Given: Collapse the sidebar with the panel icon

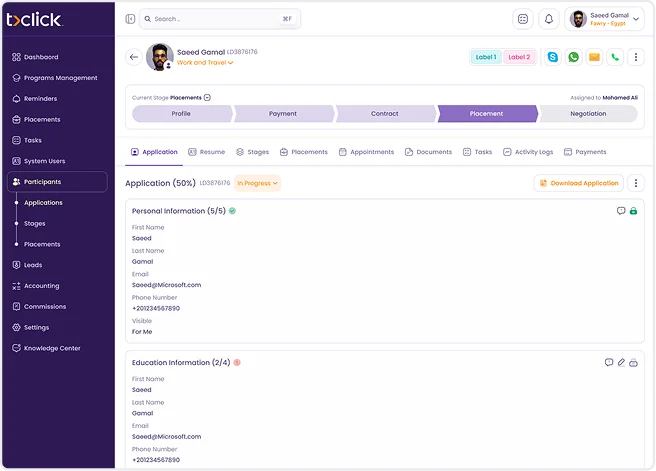Looking at the screenshot, I should point(130,19).
